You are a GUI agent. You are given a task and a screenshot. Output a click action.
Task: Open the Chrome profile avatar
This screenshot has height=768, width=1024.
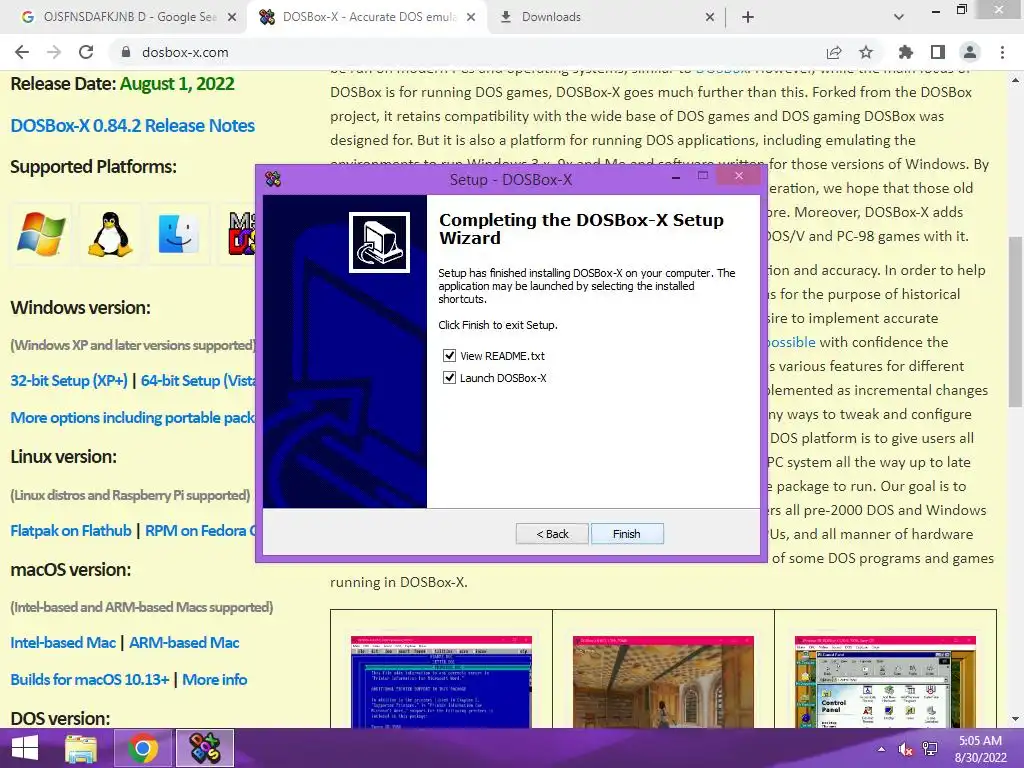point(970,52)
